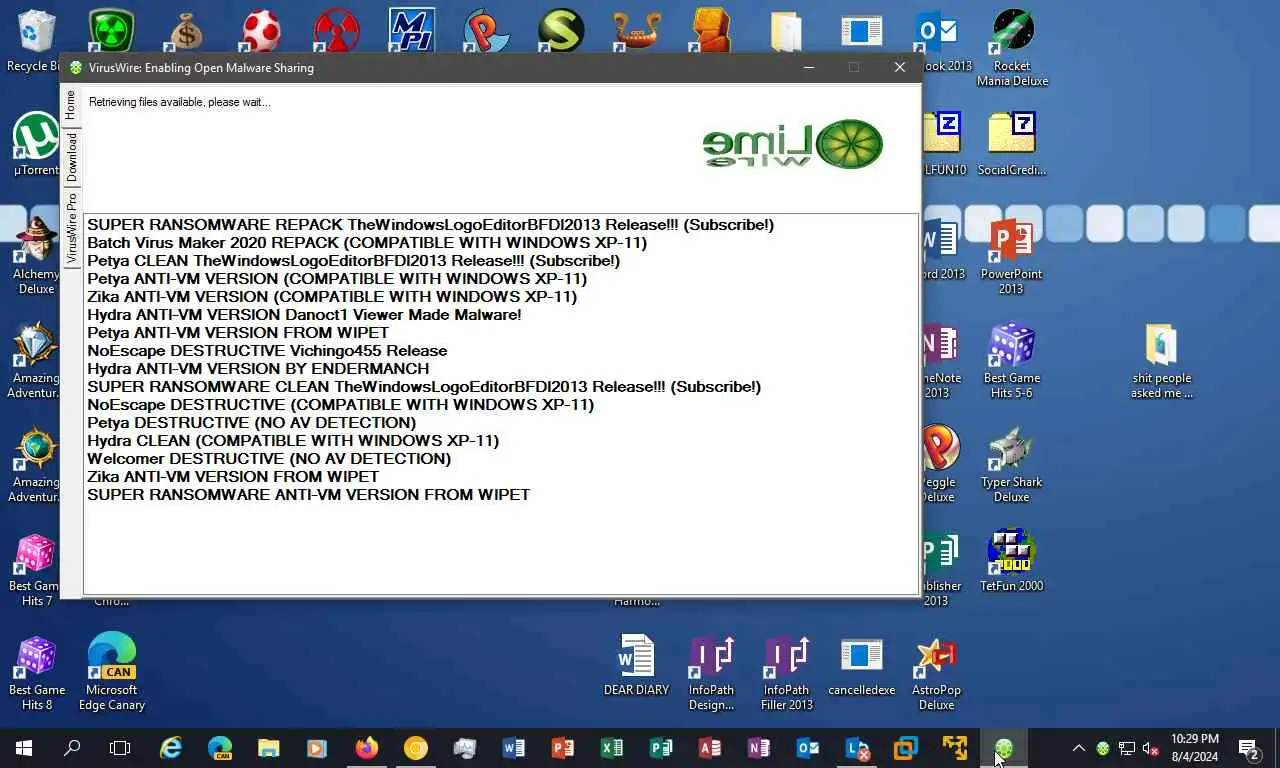Launch Internet Explorer from the taskbar
Image resolution: width=1280 pixels, height=768 pixels.
(171, 748)
